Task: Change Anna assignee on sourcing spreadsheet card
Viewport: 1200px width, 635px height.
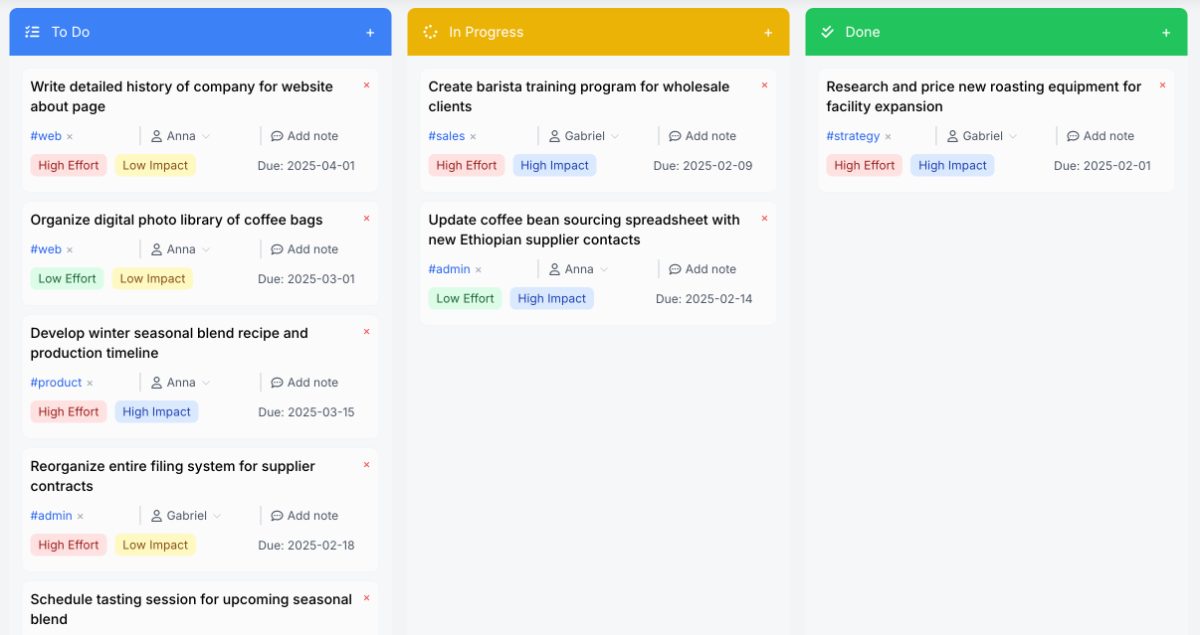Action: [x=578, y=269]
